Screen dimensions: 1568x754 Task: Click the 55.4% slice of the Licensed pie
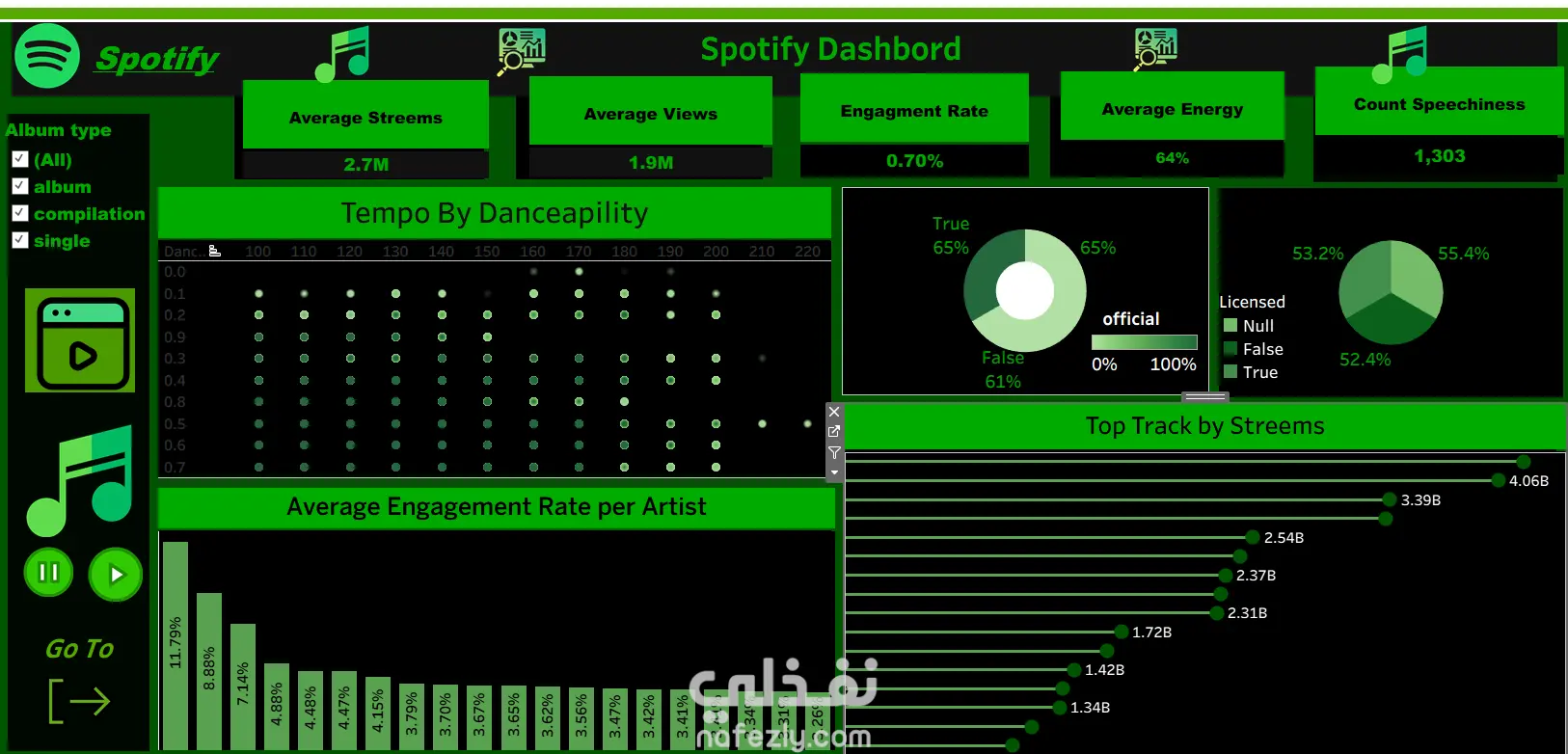[1418, 277]
